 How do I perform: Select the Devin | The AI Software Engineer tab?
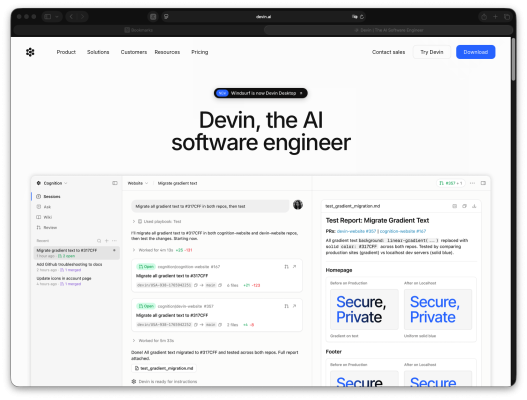(389, 30)
